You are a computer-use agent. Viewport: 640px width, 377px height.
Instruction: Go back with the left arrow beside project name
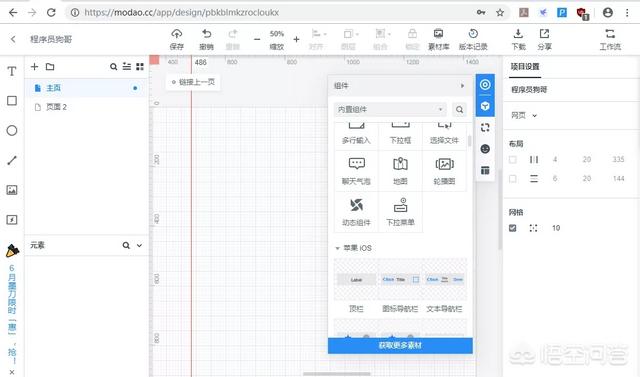coord(13,39)
